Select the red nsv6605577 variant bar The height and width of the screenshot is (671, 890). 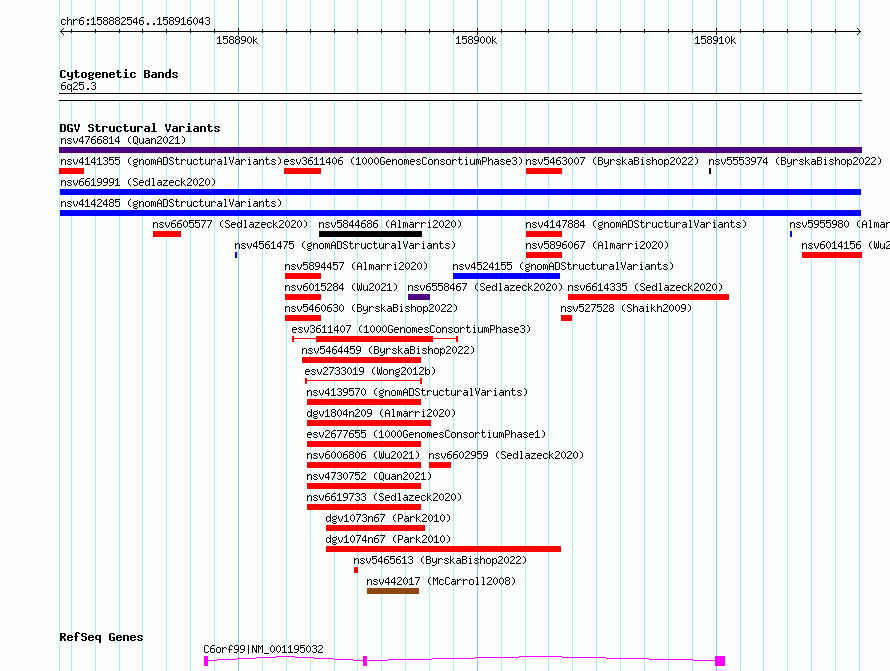[167, 234]
